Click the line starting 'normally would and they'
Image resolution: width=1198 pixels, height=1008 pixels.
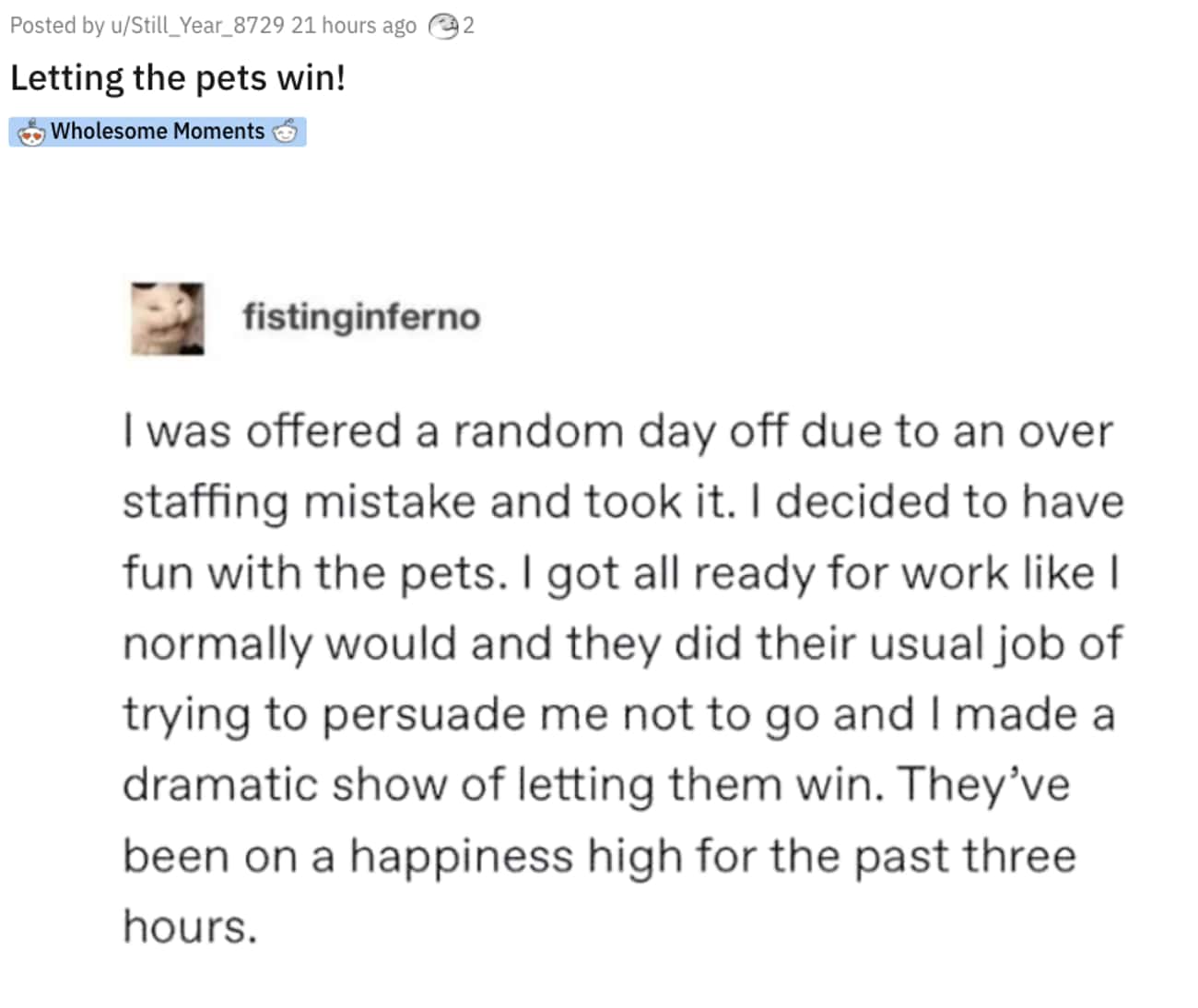click(623, 645)
